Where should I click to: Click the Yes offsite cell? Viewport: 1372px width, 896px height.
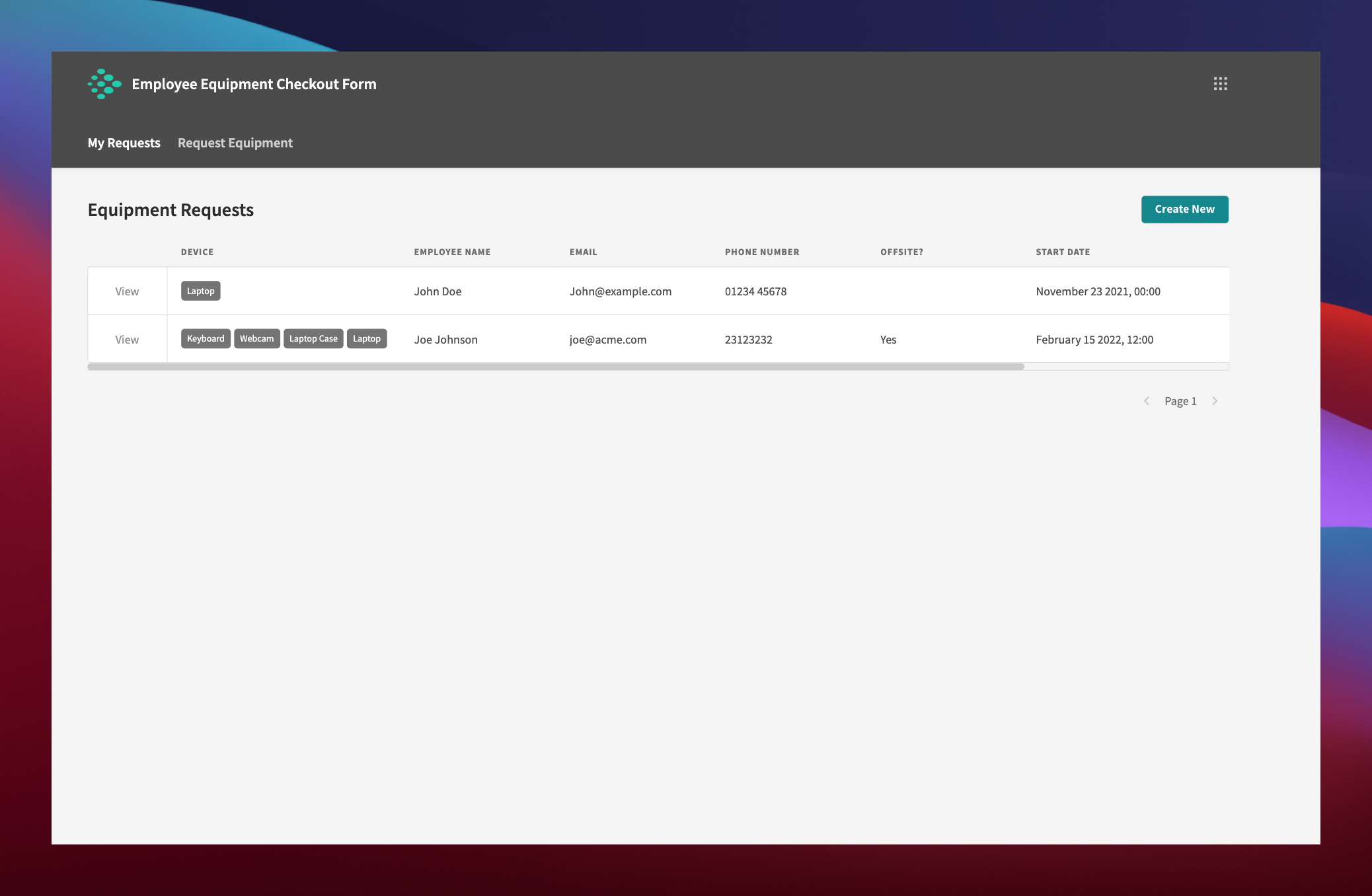pos(888,340)
